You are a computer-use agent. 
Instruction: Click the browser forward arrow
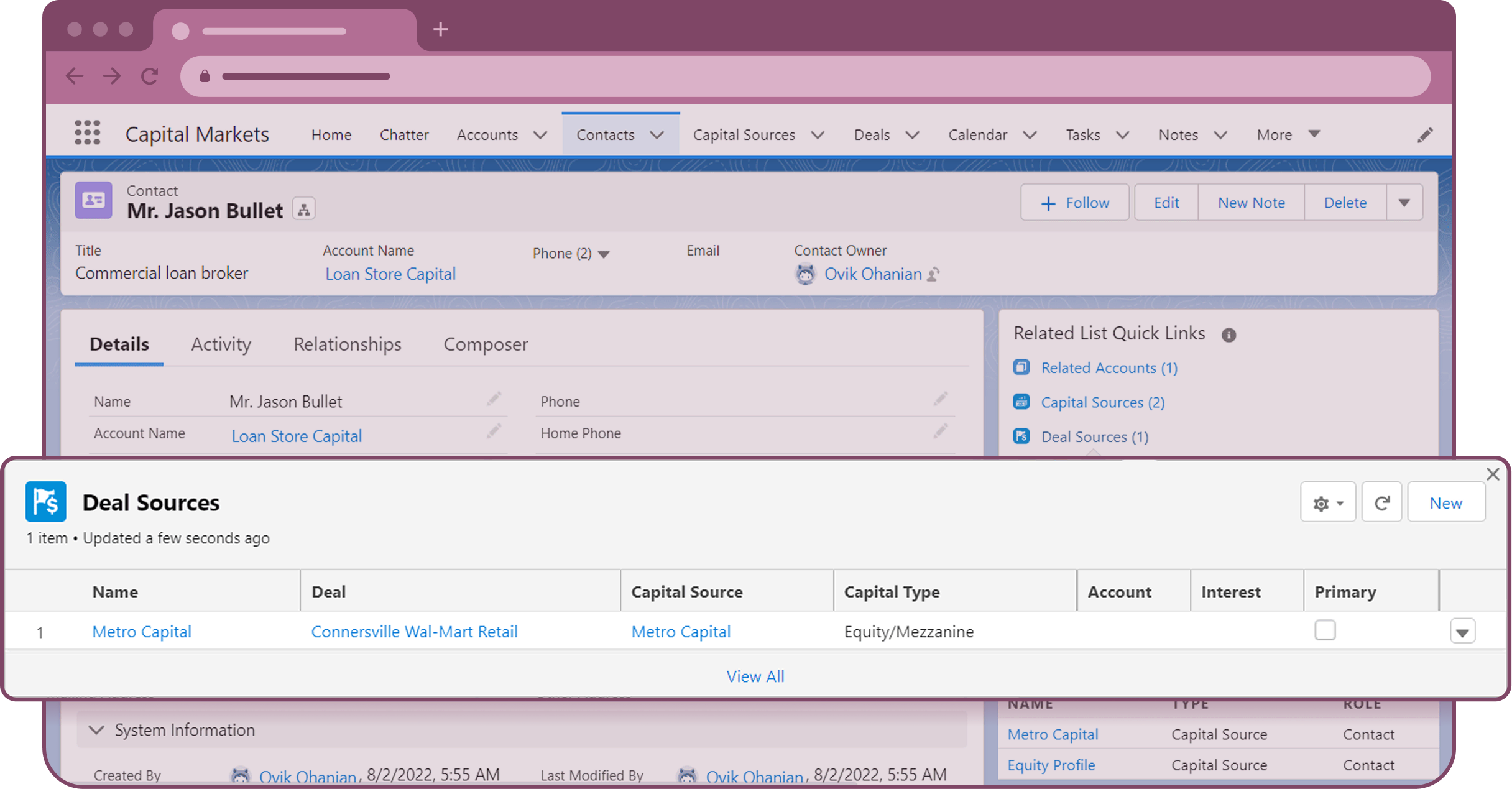coord(112,76)
